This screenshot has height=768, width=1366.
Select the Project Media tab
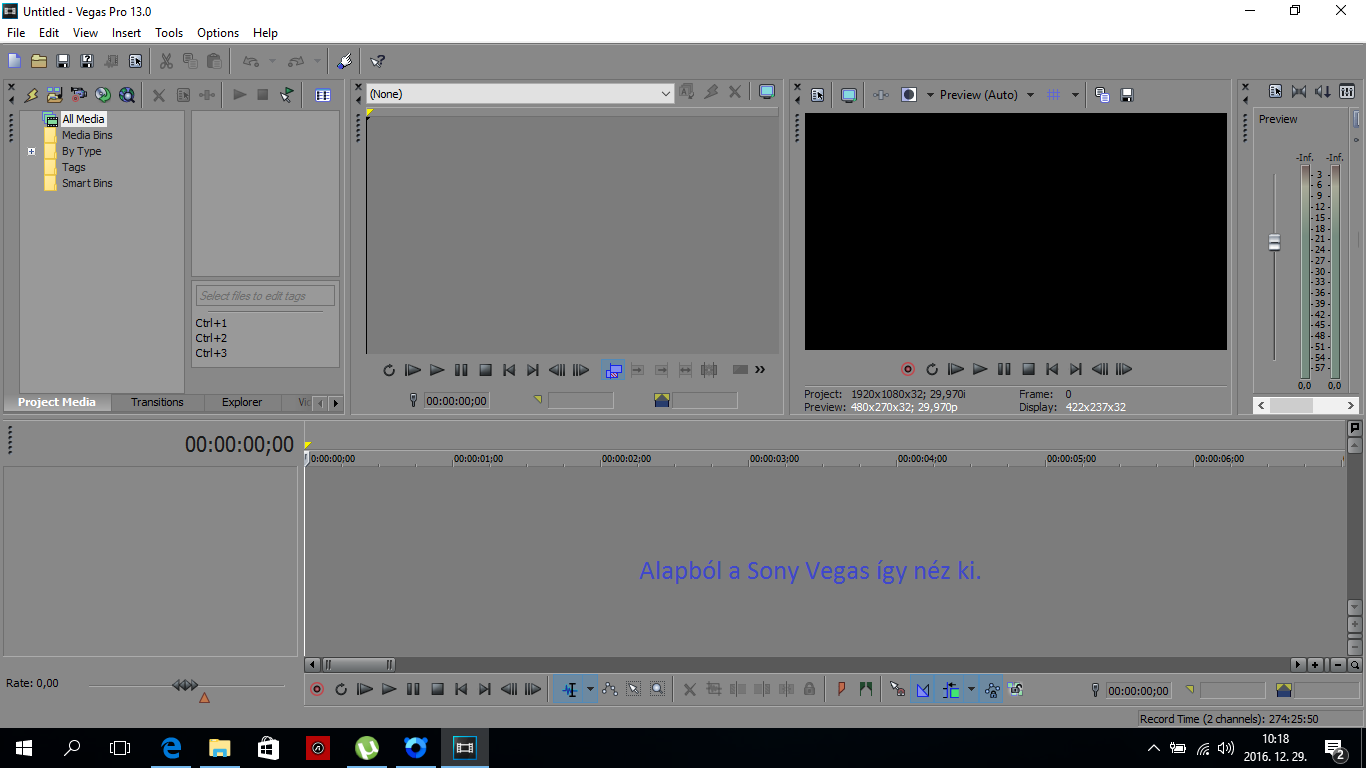click(x=57, y=402)
